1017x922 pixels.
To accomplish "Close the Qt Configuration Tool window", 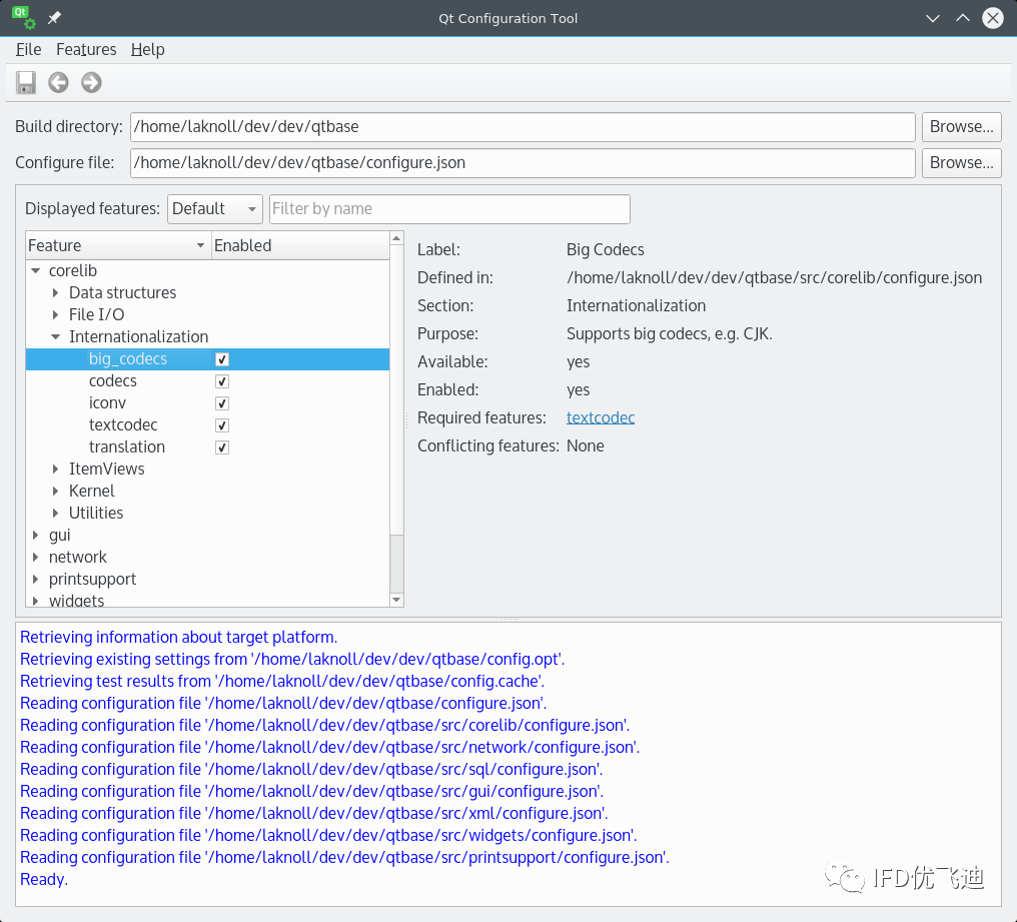I will coord(992,18).
